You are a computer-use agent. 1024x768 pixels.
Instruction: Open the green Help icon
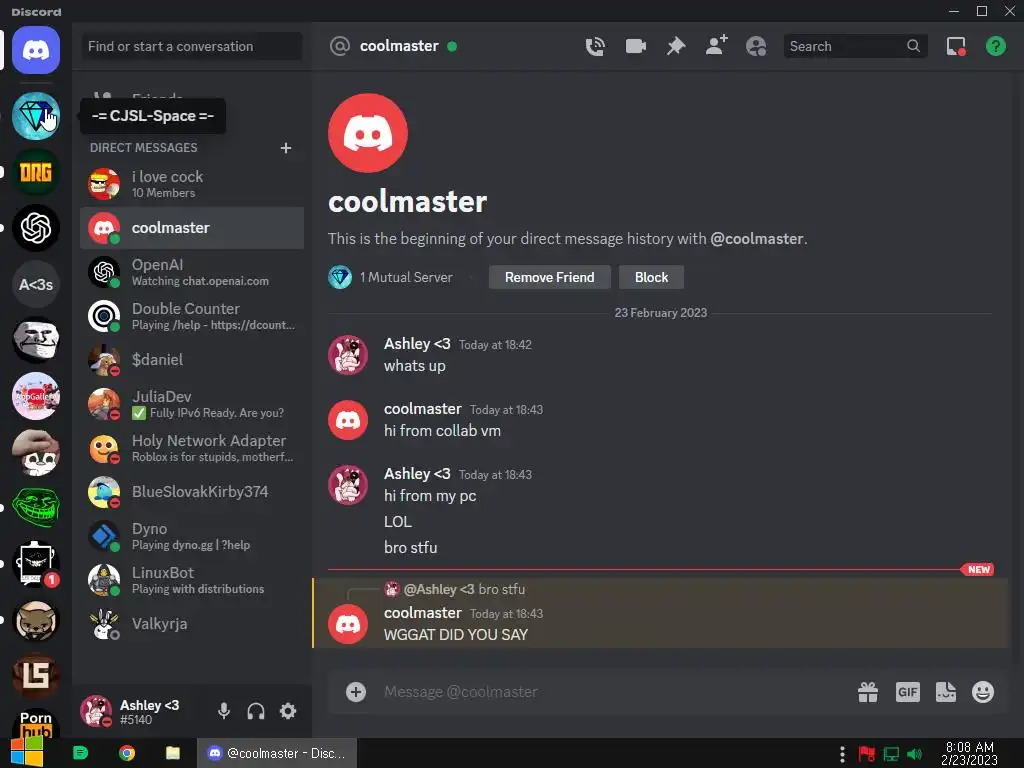click(996, 46)
